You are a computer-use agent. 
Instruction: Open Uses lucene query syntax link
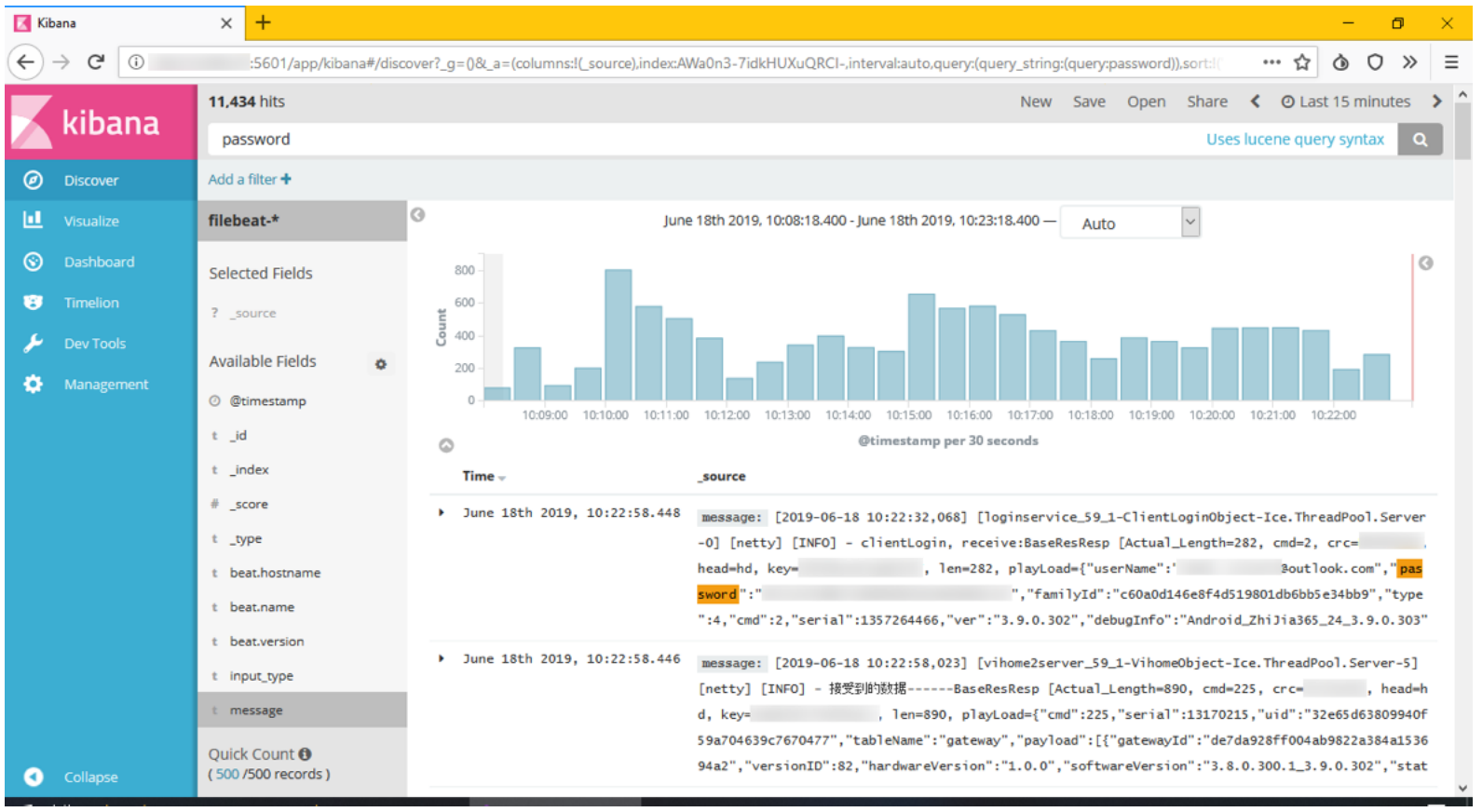click(1295, 140)
